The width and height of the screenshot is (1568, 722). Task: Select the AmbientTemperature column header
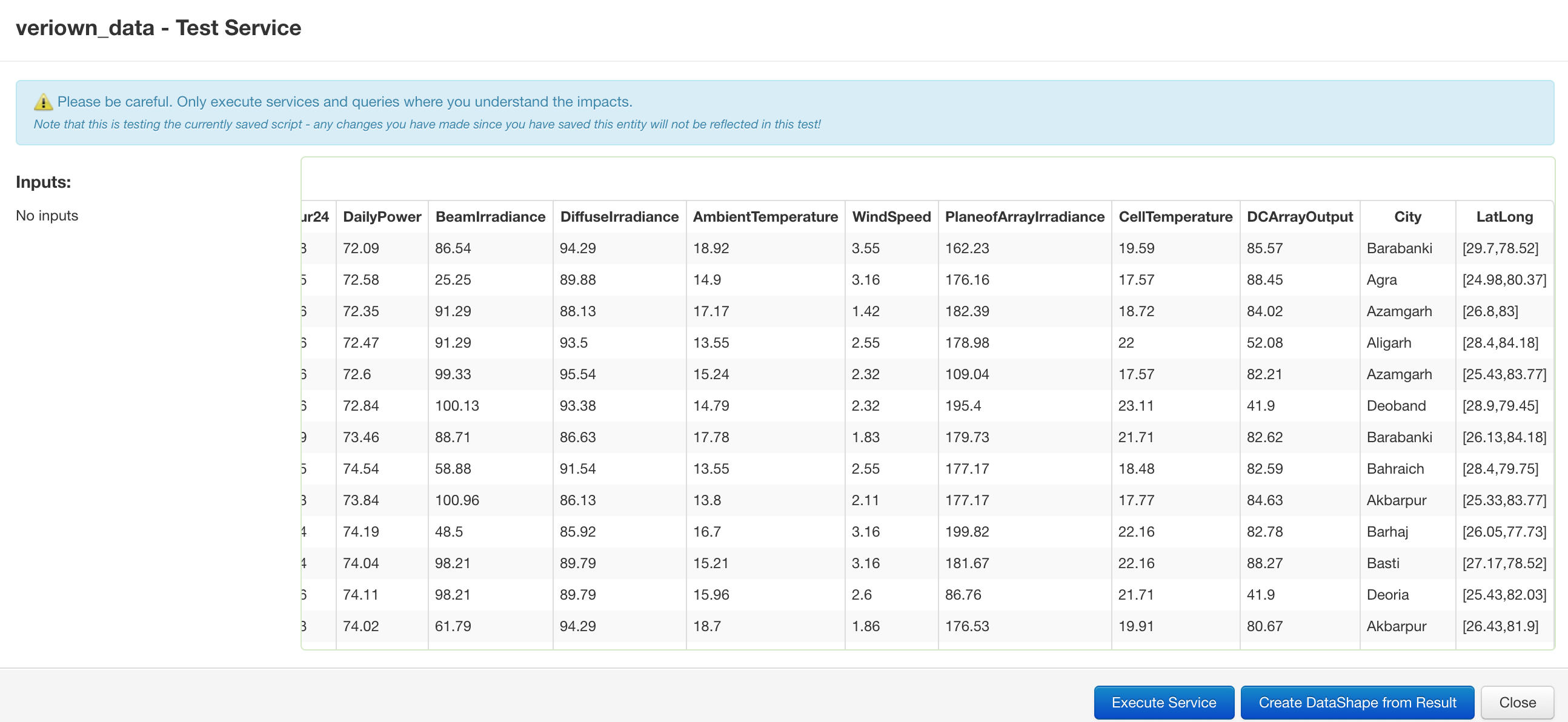tap(765, 217)
